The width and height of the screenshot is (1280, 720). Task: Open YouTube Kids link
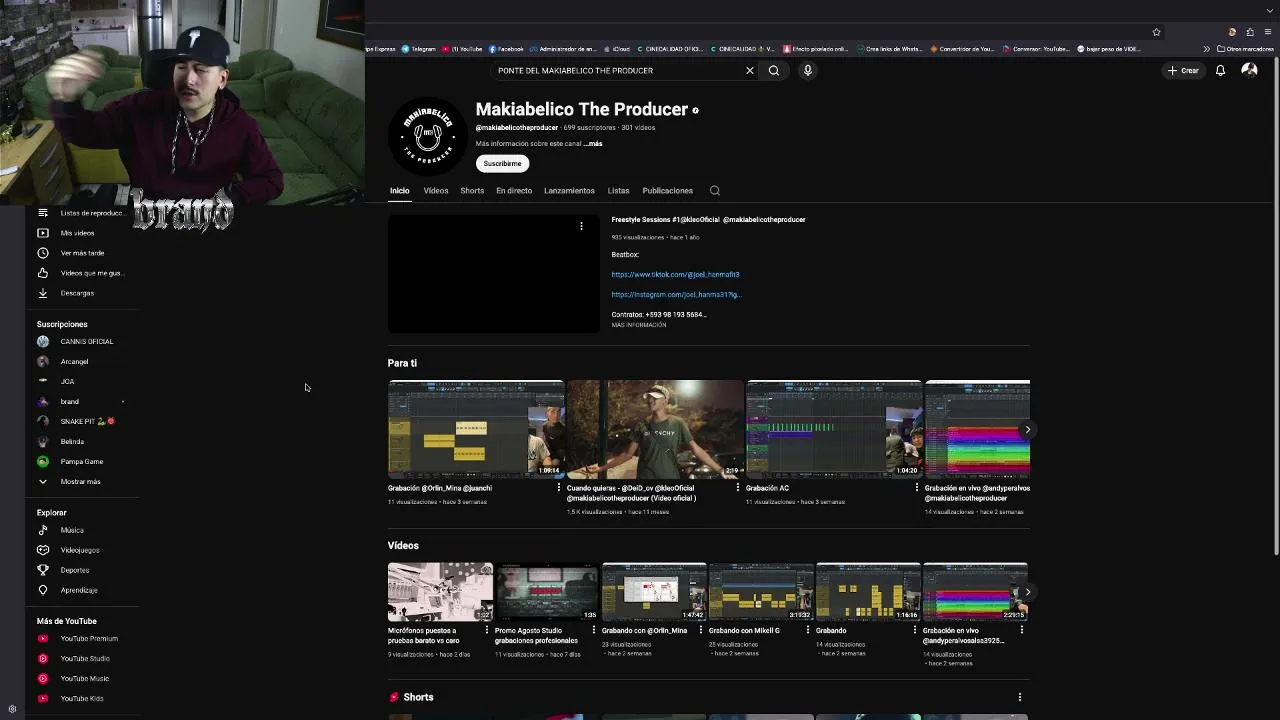pyautogui.click(x=81, y=698)
